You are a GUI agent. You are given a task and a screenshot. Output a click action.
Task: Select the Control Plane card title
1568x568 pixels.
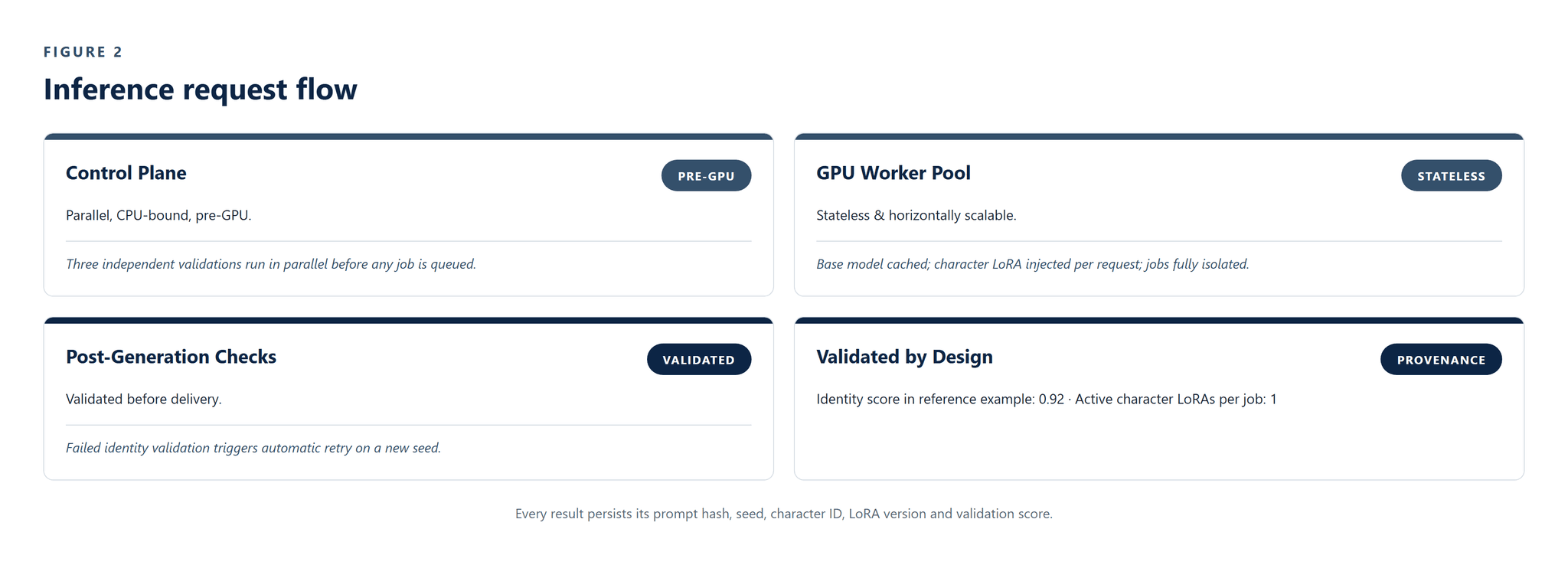pos(126,173)
